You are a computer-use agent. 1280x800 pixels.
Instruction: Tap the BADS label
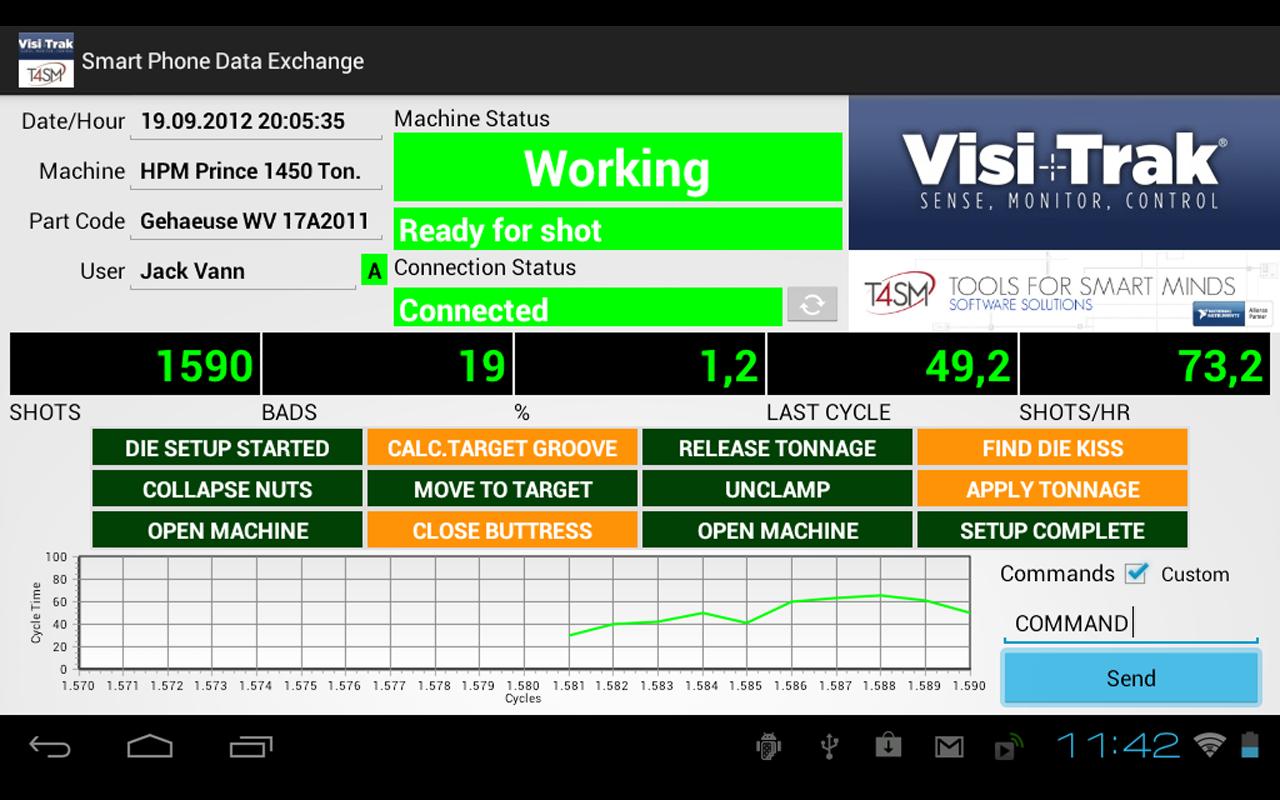(289, 412)
